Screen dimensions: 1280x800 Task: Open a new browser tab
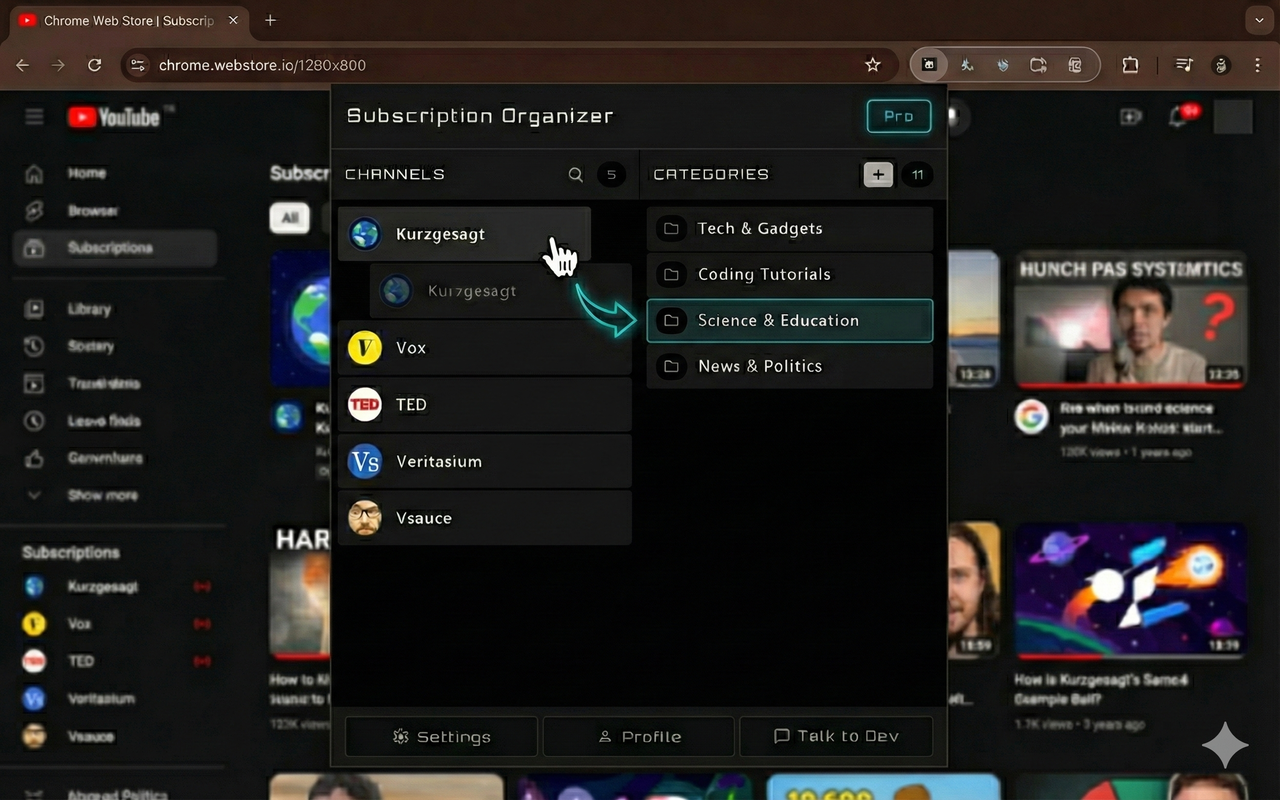pyautogui.click(x=270, y=20)
